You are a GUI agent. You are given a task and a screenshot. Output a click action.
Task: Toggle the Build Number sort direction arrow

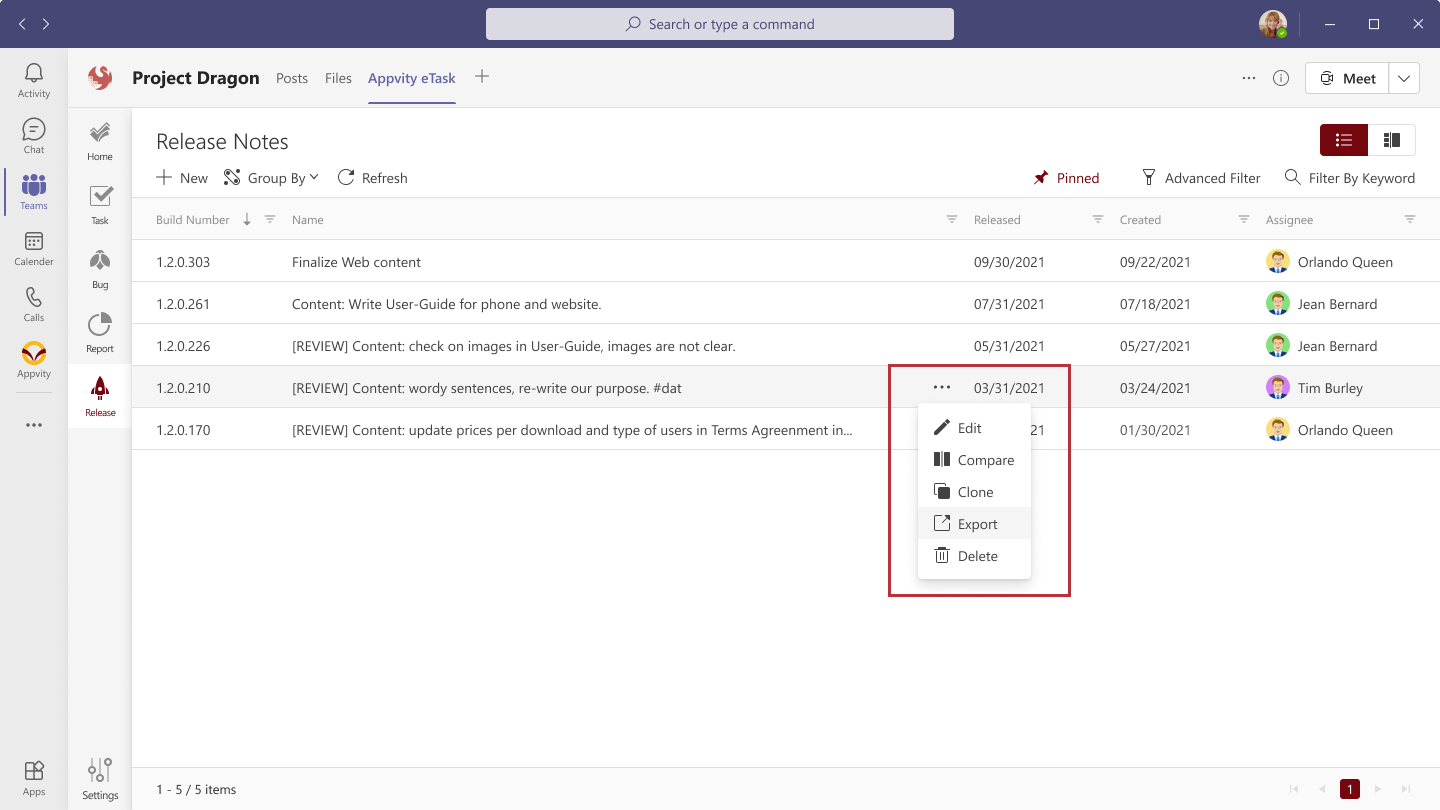coord(246,219)
